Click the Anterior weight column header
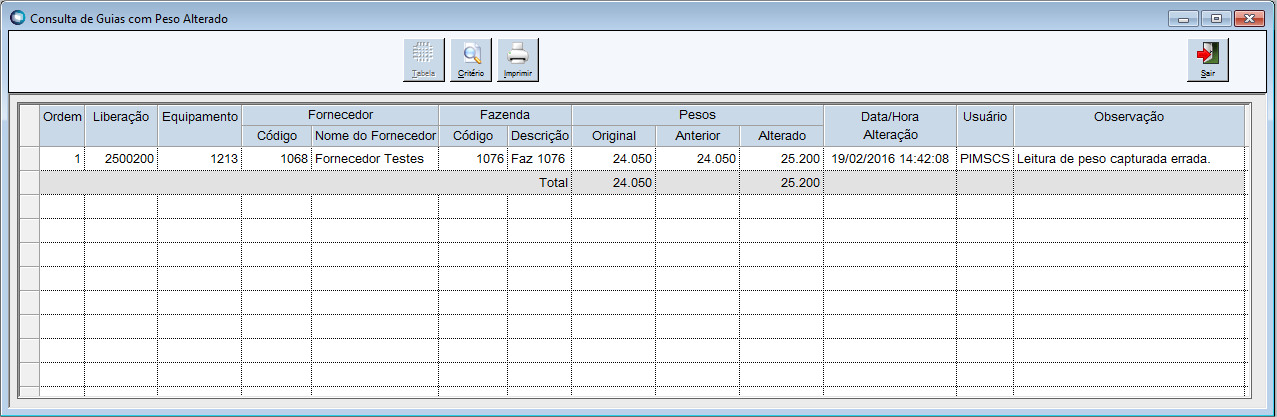Screen dimensions: 1277x417 (698, 135)
